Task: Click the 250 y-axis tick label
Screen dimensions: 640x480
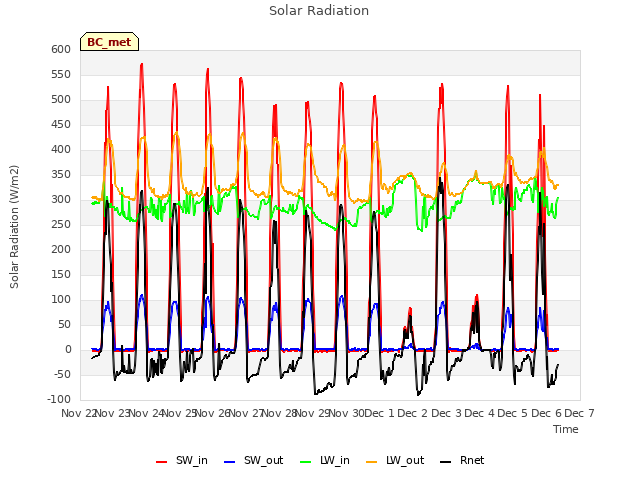Action: 61,224
